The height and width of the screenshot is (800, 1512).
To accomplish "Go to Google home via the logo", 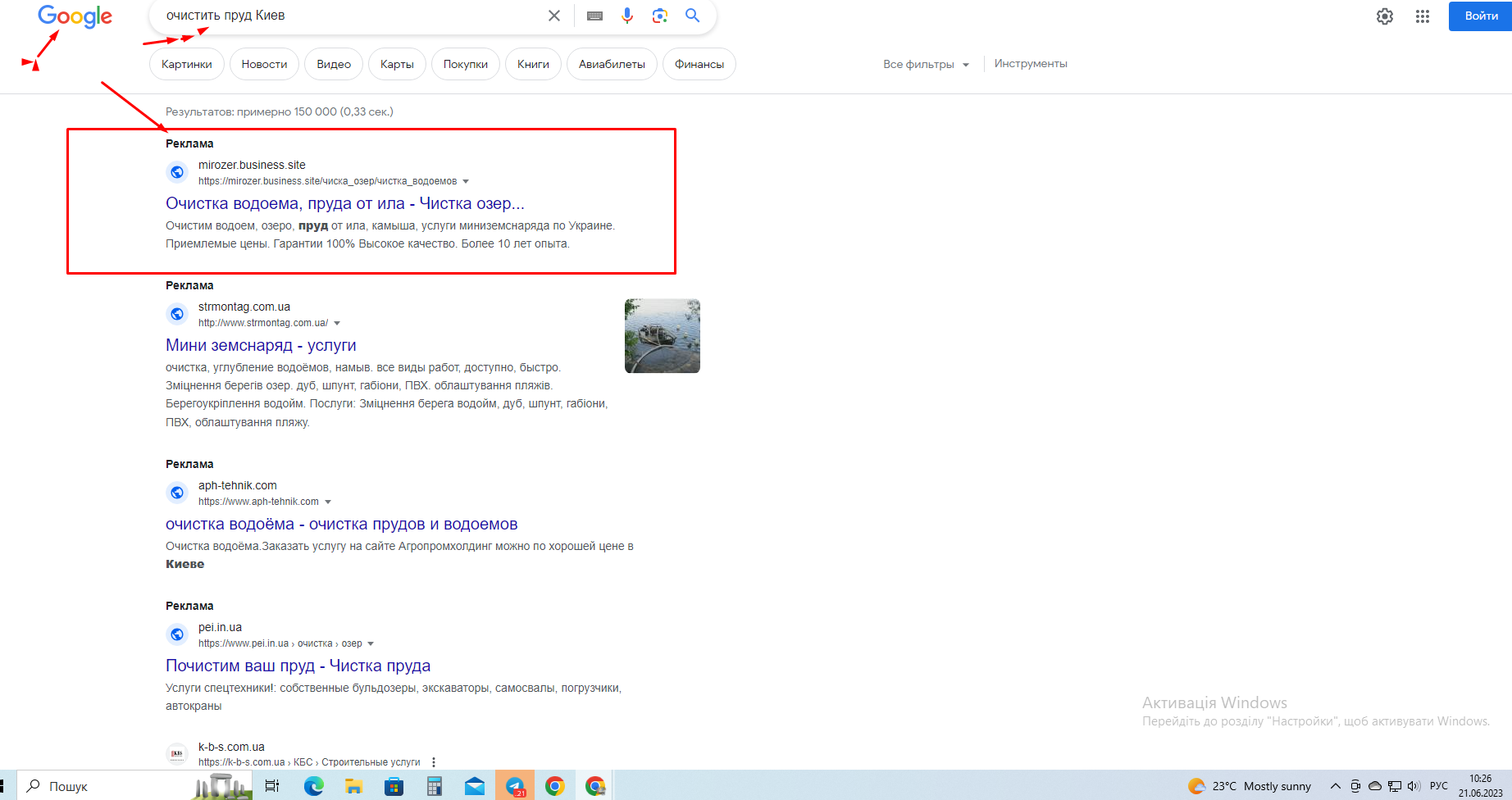I will pos(75,16).
